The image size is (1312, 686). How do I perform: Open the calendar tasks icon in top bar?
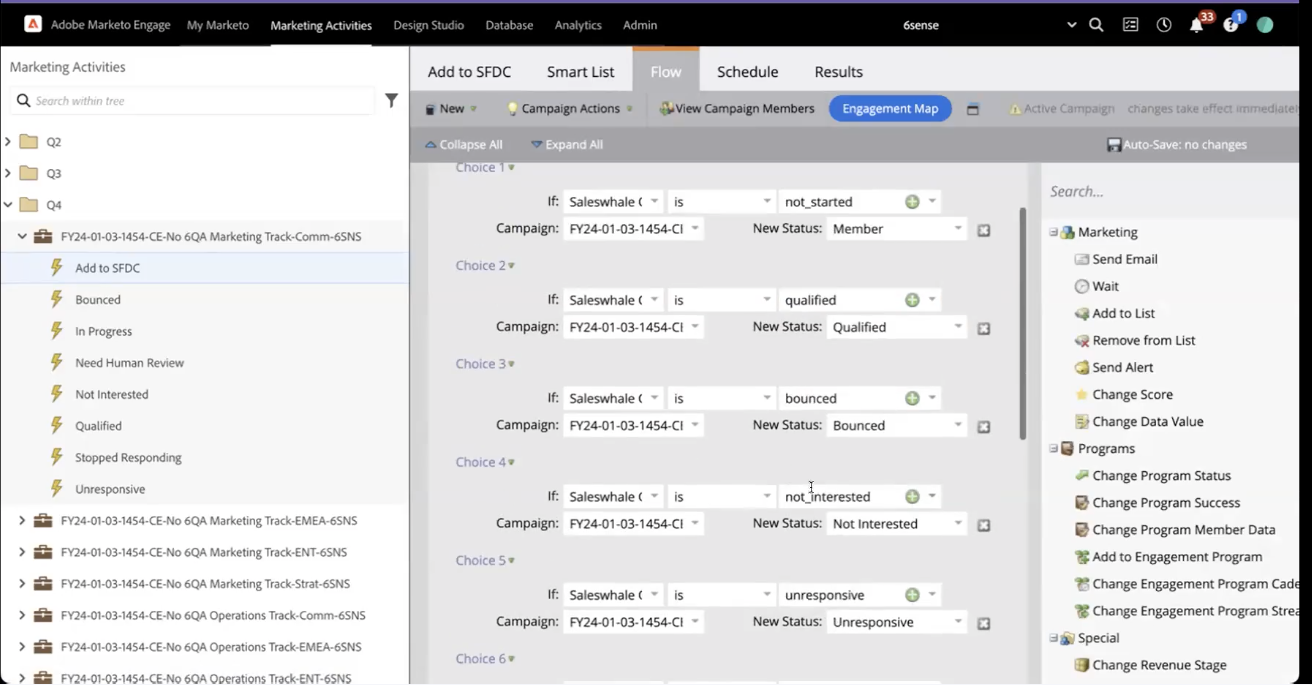pos(1130,25)
